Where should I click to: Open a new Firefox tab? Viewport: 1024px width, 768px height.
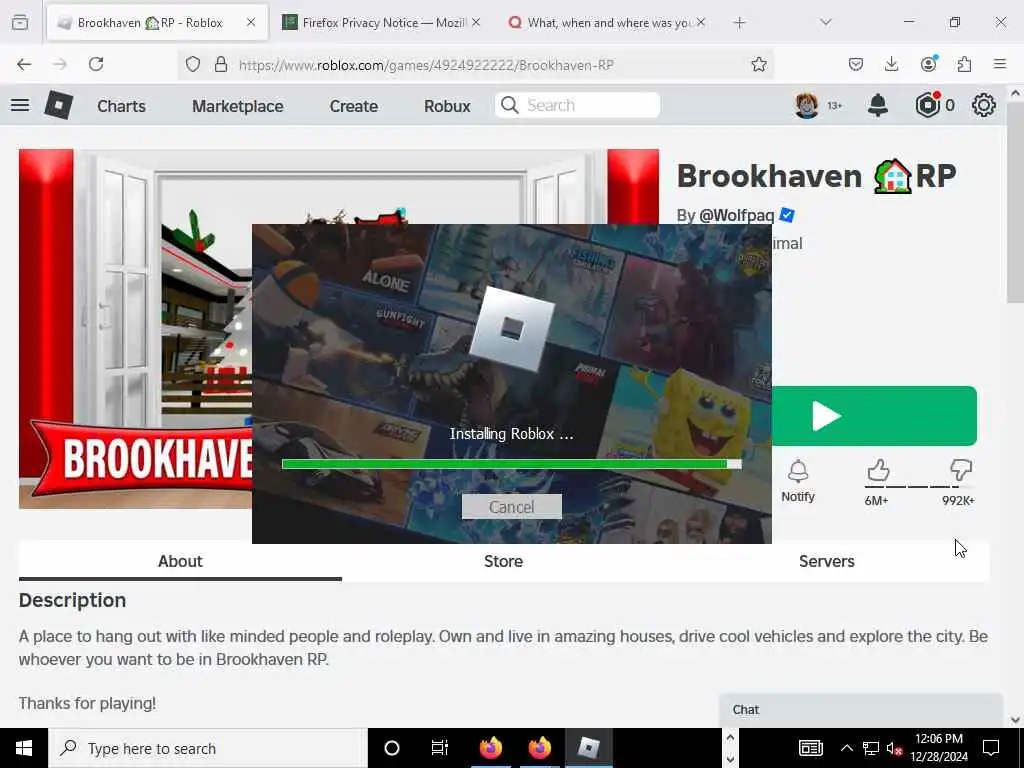(739, 22)
